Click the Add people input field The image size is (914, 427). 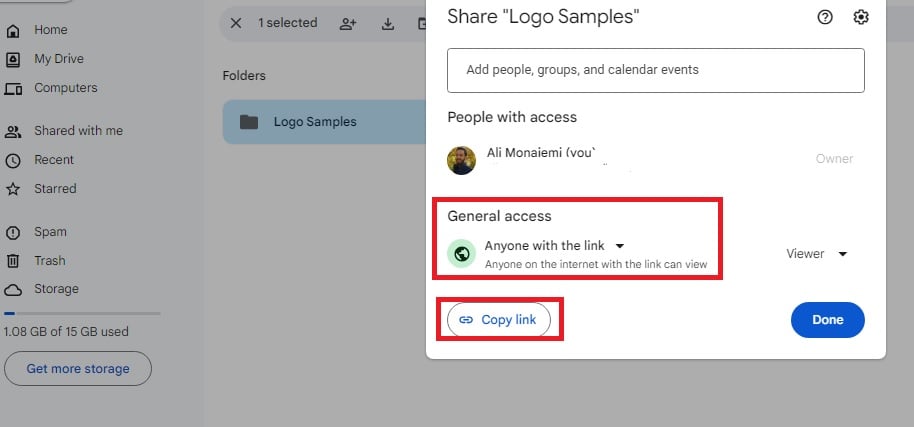(656, 70)
